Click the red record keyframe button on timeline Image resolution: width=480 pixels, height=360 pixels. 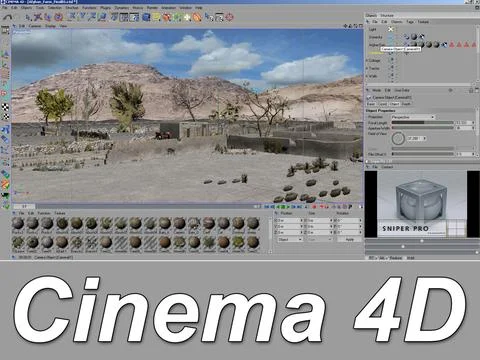pyautogui.click(x=314, y=207)
